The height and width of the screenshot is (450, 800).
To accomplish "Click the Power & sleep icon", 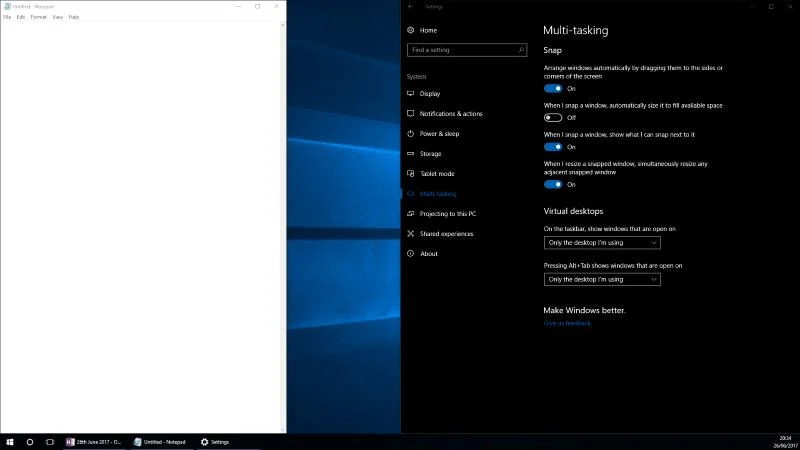I will 411,134.
